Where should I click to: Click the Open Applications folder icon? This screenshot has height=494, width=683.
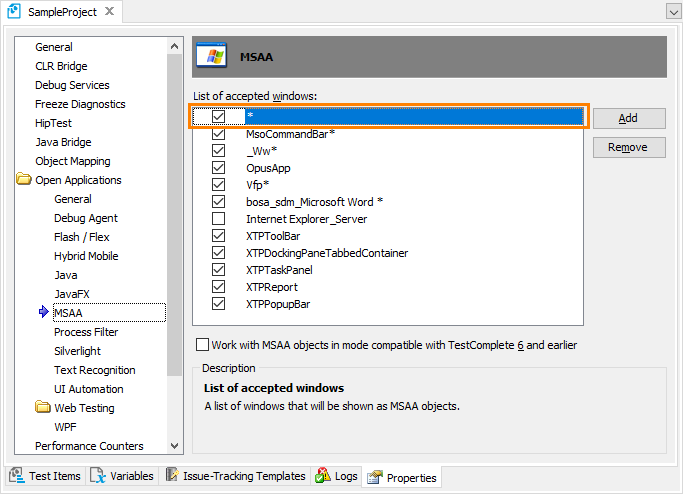click(23, 180)
